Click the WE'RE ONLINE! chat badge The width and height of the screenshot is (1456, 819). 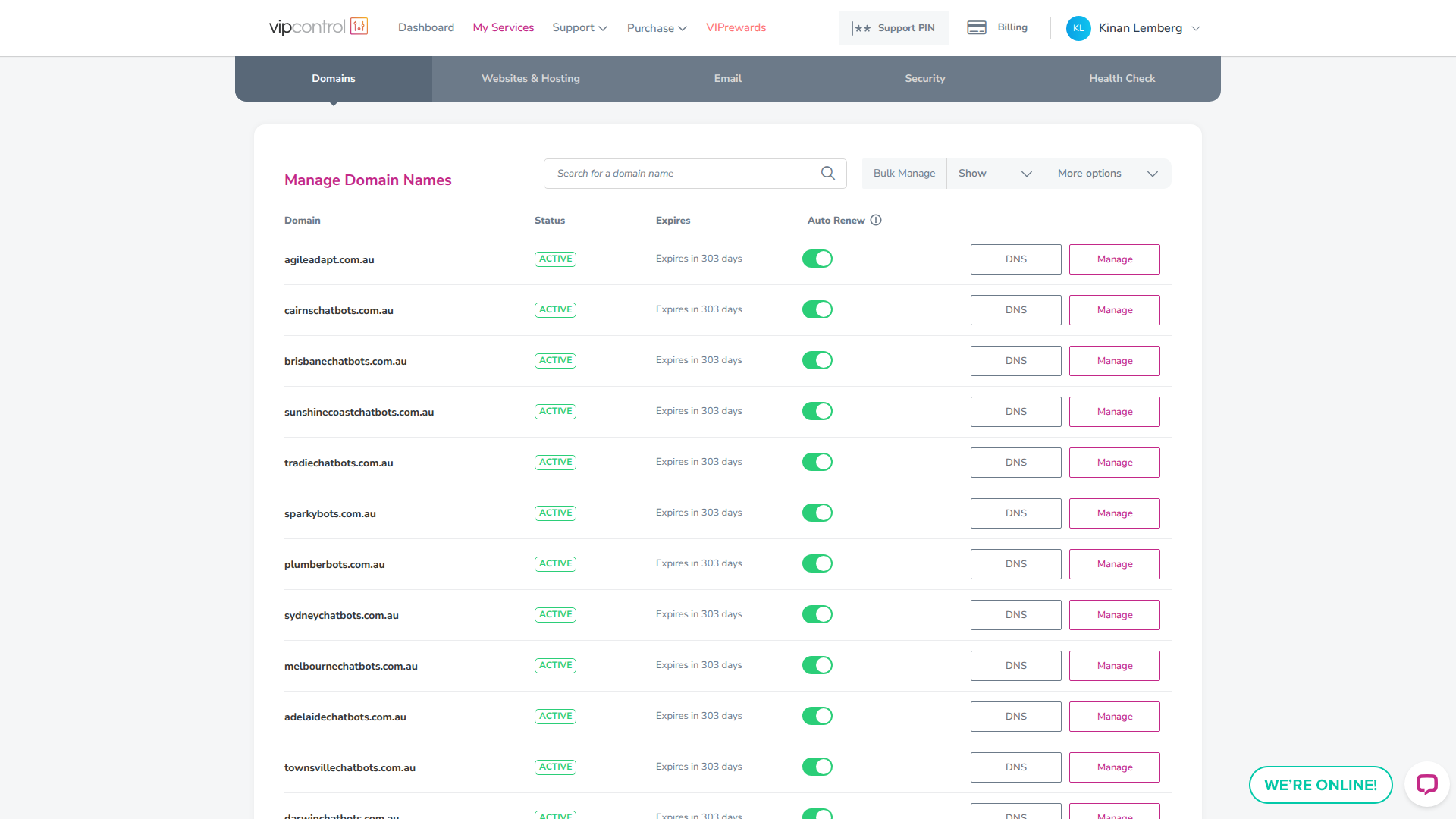click(x=1320, y=785)
